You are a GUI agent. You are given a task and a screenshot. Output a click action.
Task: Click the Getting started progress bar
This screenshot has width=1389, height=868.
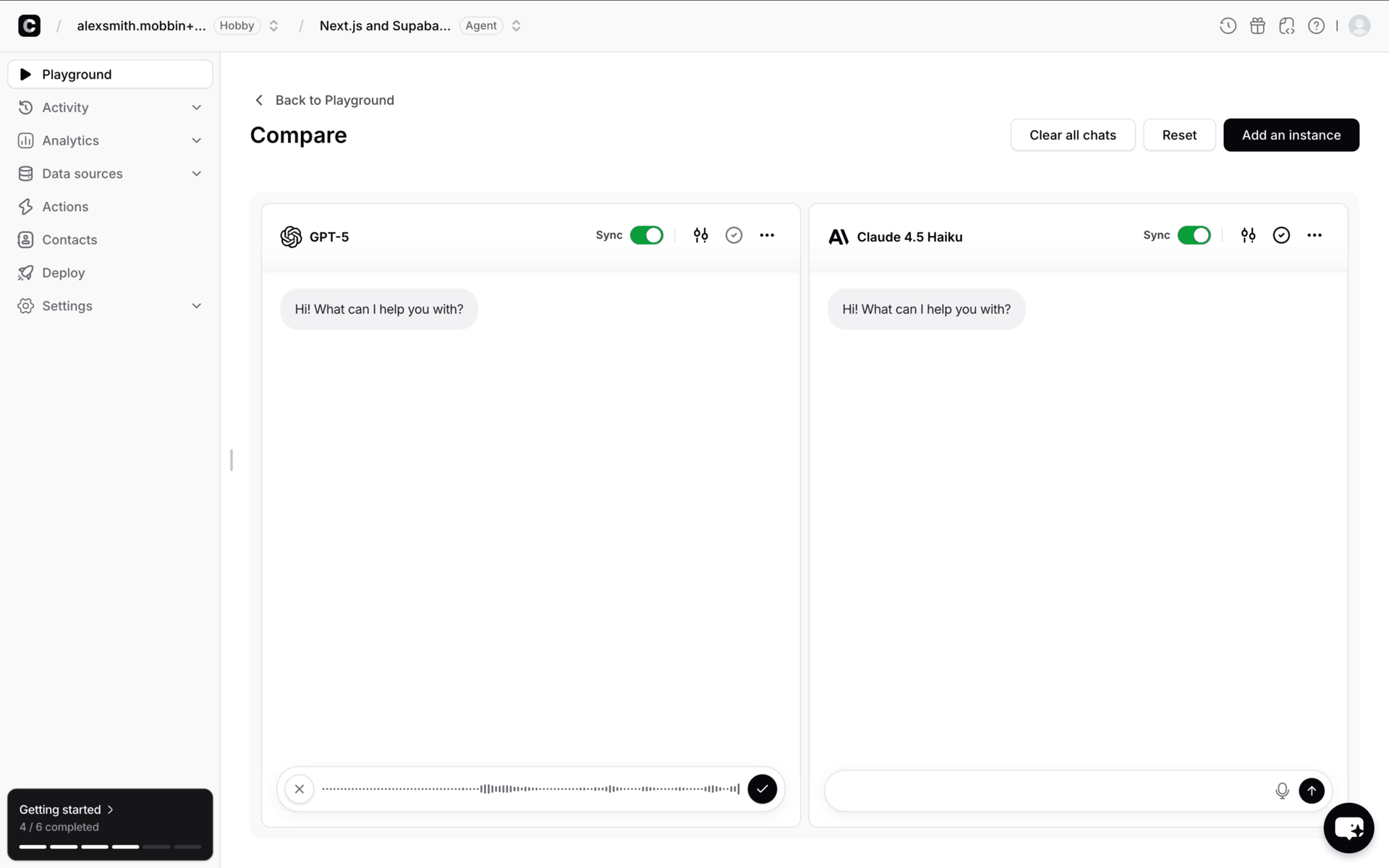tap(110, 846)
